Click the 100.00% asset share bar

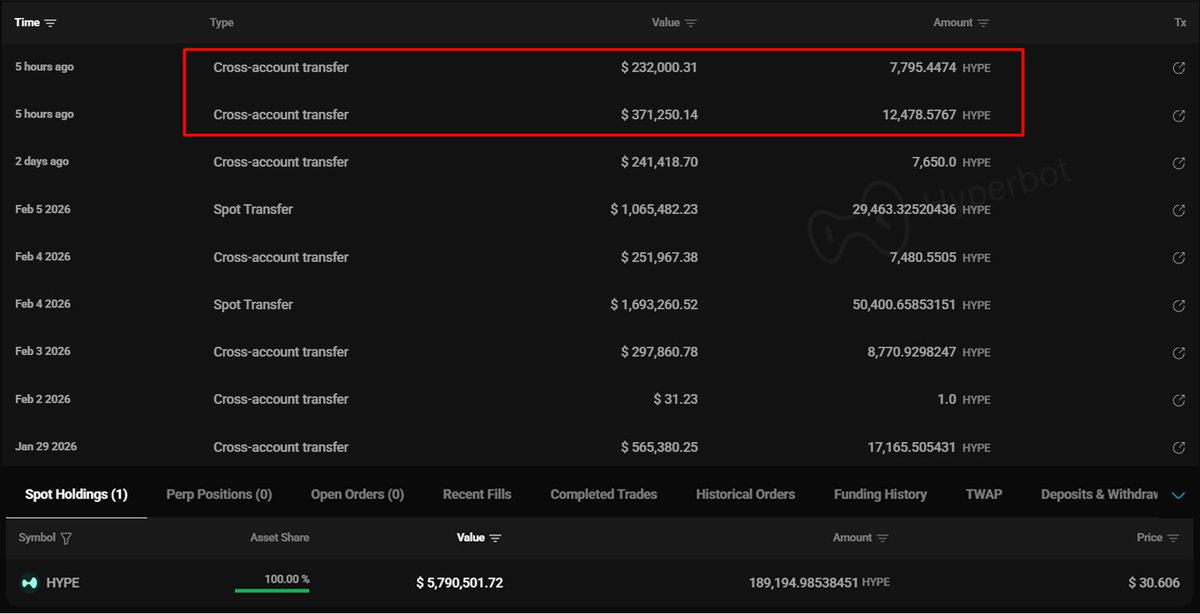tap(271, 590)
